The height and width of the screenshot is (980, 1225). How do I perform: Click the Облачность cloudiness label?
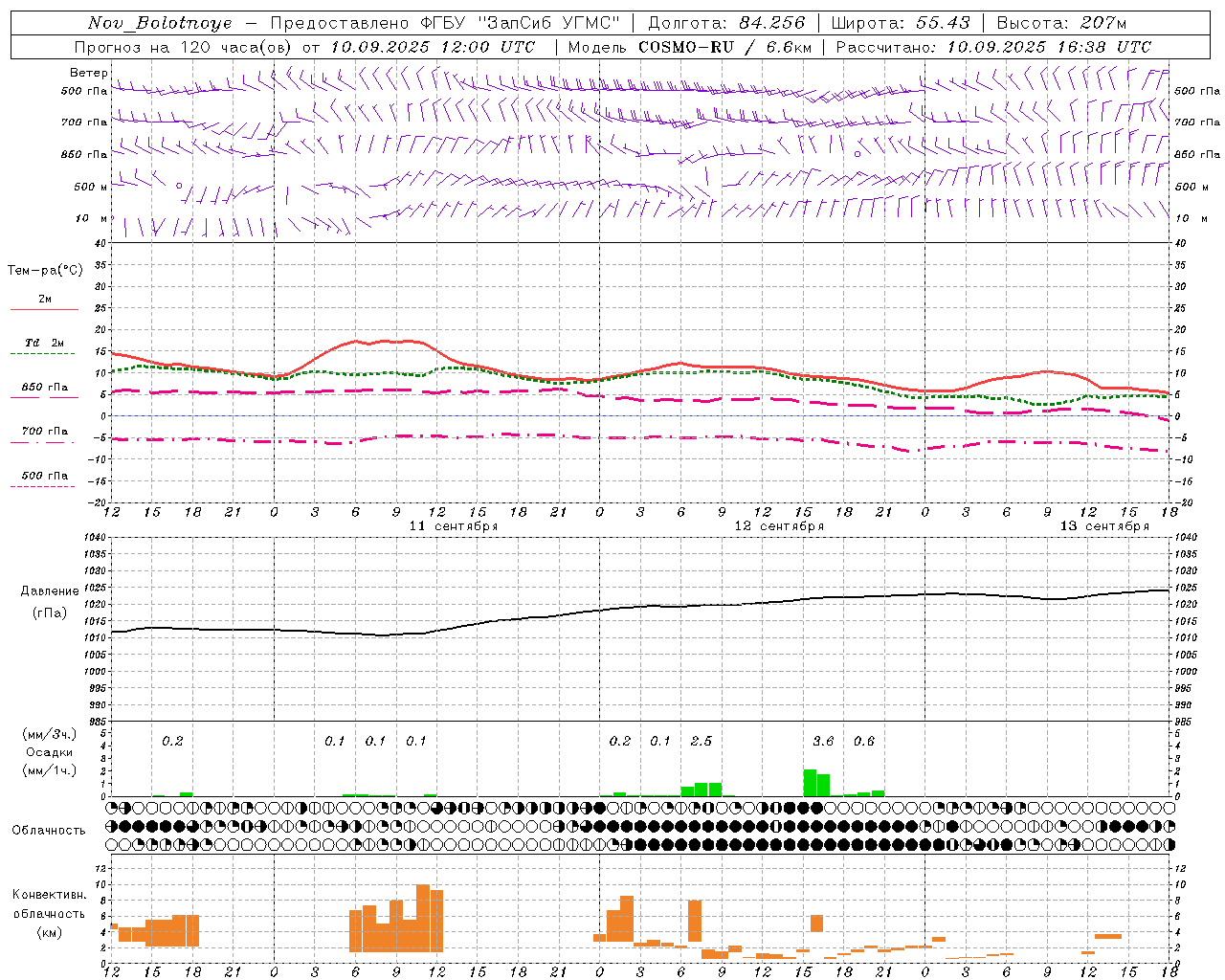(x=49, y=831)
